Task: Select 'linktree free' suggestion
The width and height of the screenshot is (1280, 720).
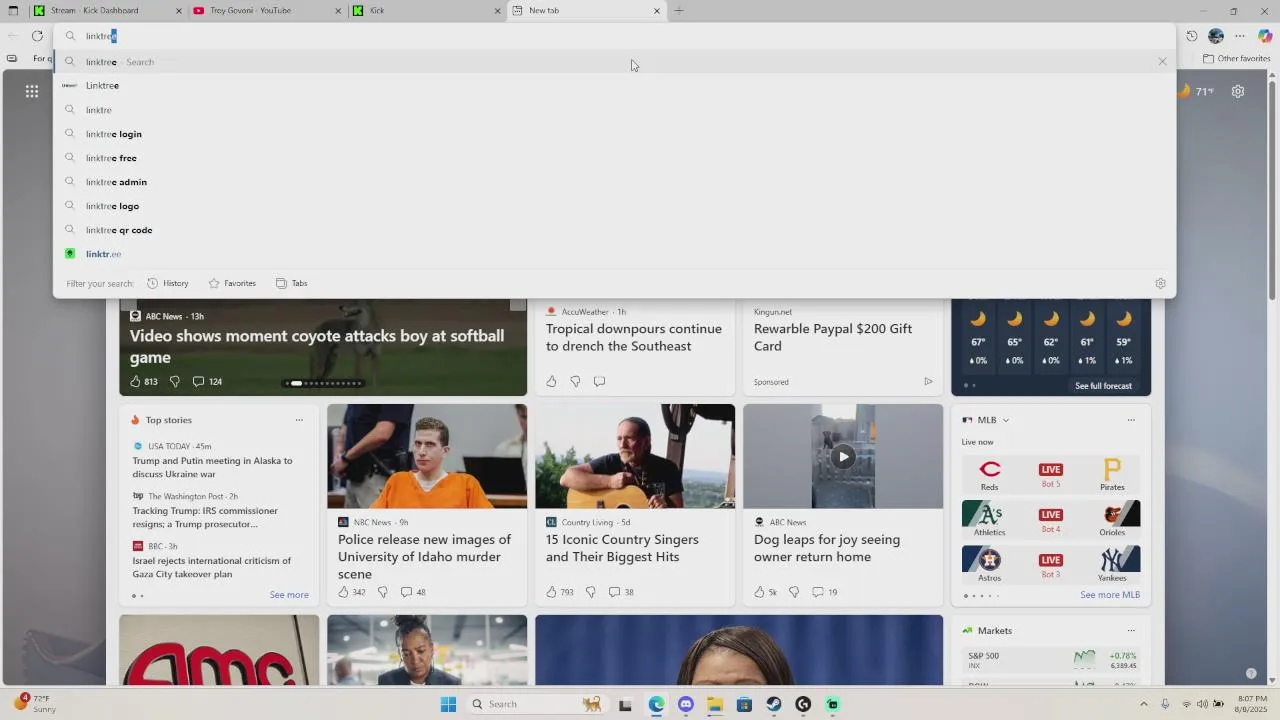Action: tap(614, 158)
